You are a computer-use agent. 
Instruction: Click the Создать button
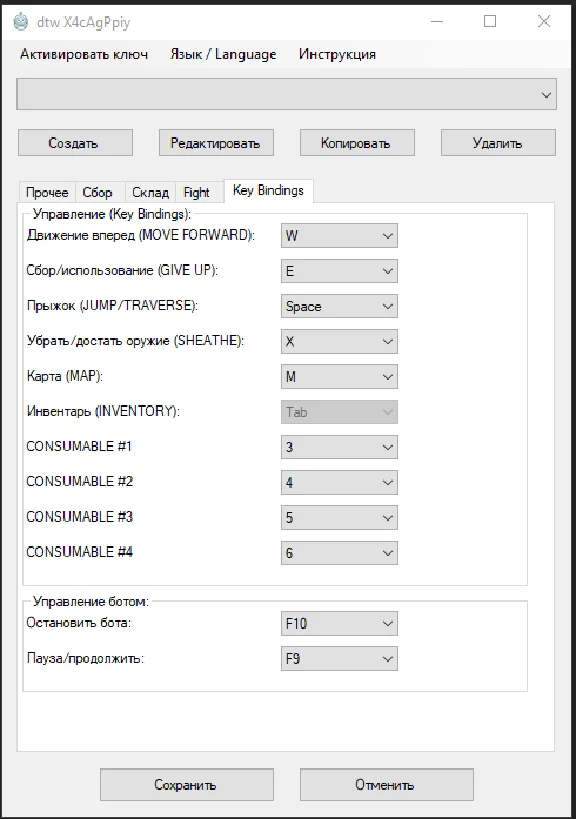[75, 143]
